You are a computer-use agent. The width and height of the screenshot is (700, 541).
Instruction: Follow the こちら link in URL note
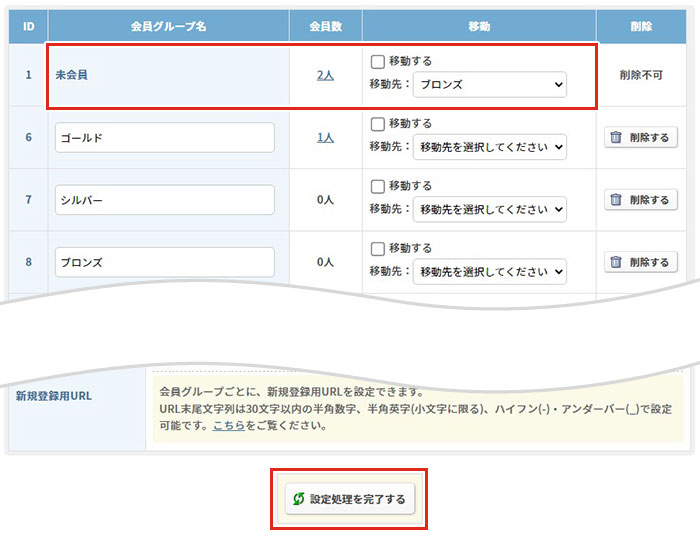coord(229,425)
